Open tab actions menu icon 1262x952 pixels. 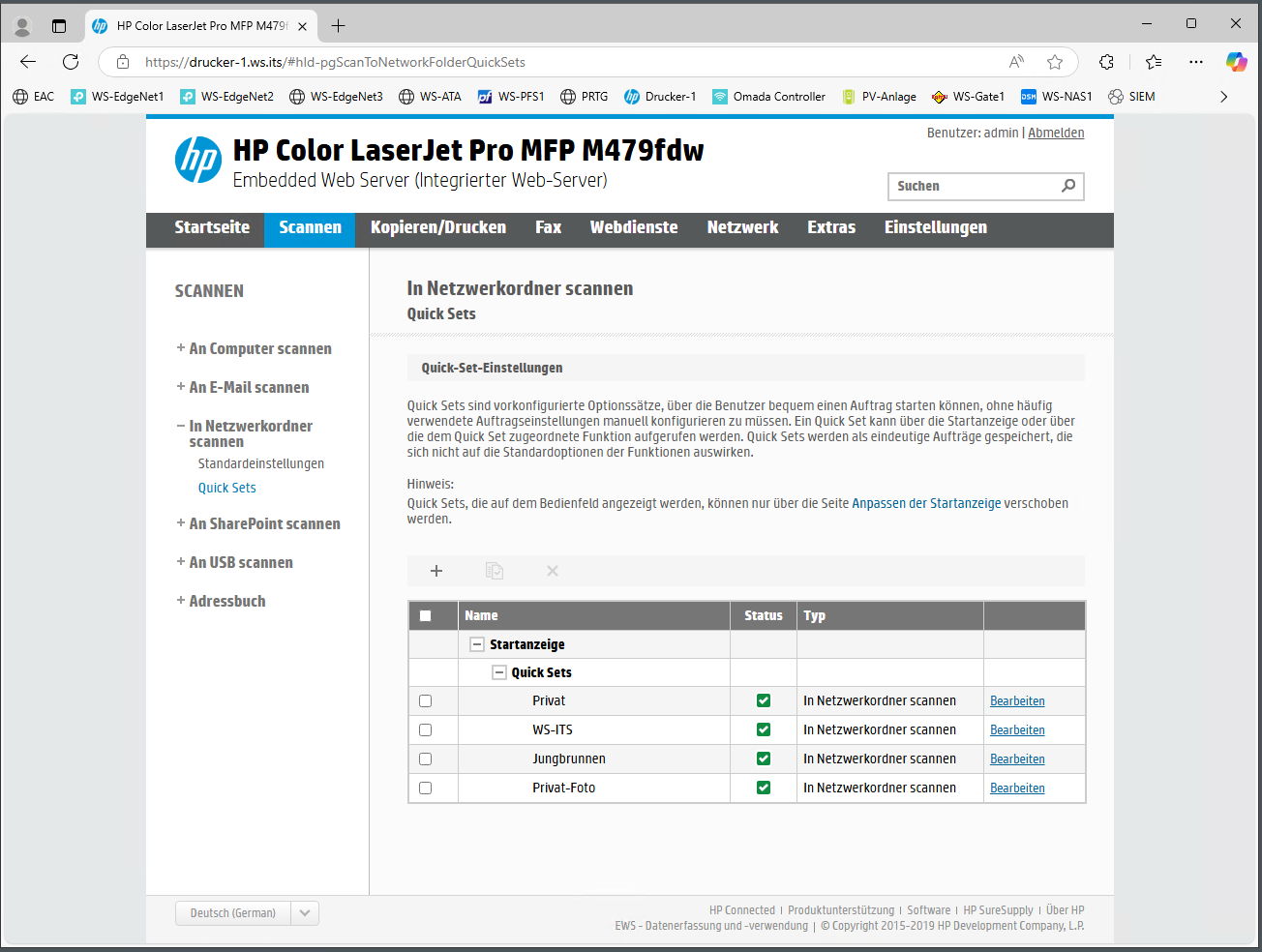pyautogui.click(x=59, y=26)
